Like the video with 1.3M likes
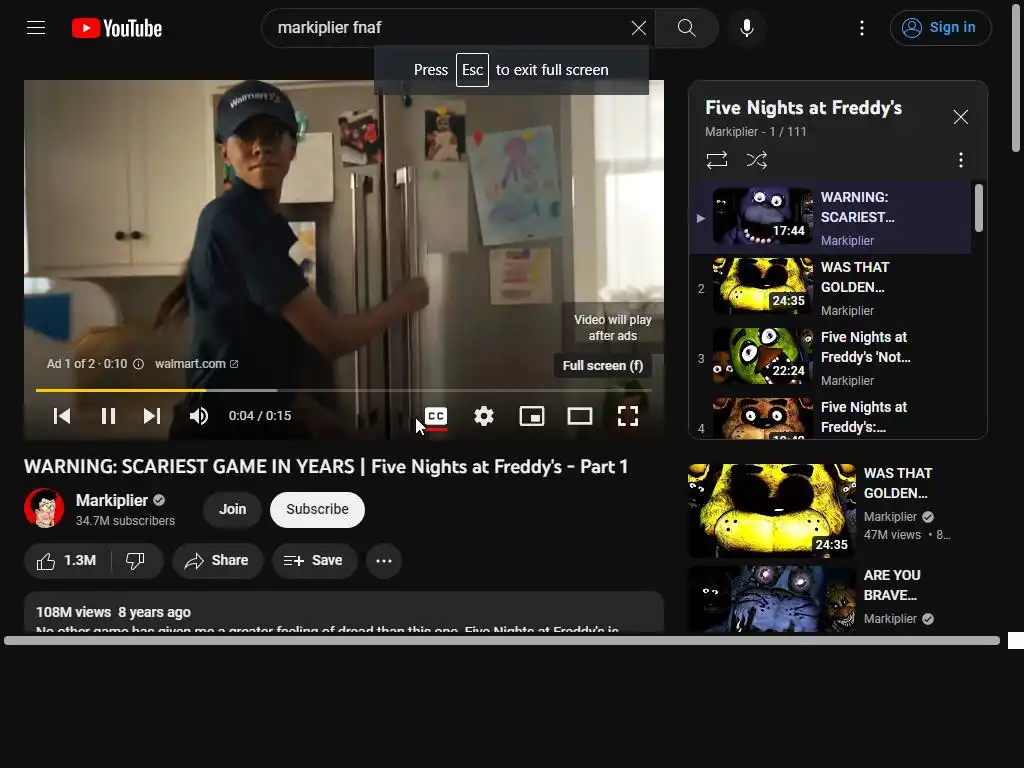 [67, 560]
